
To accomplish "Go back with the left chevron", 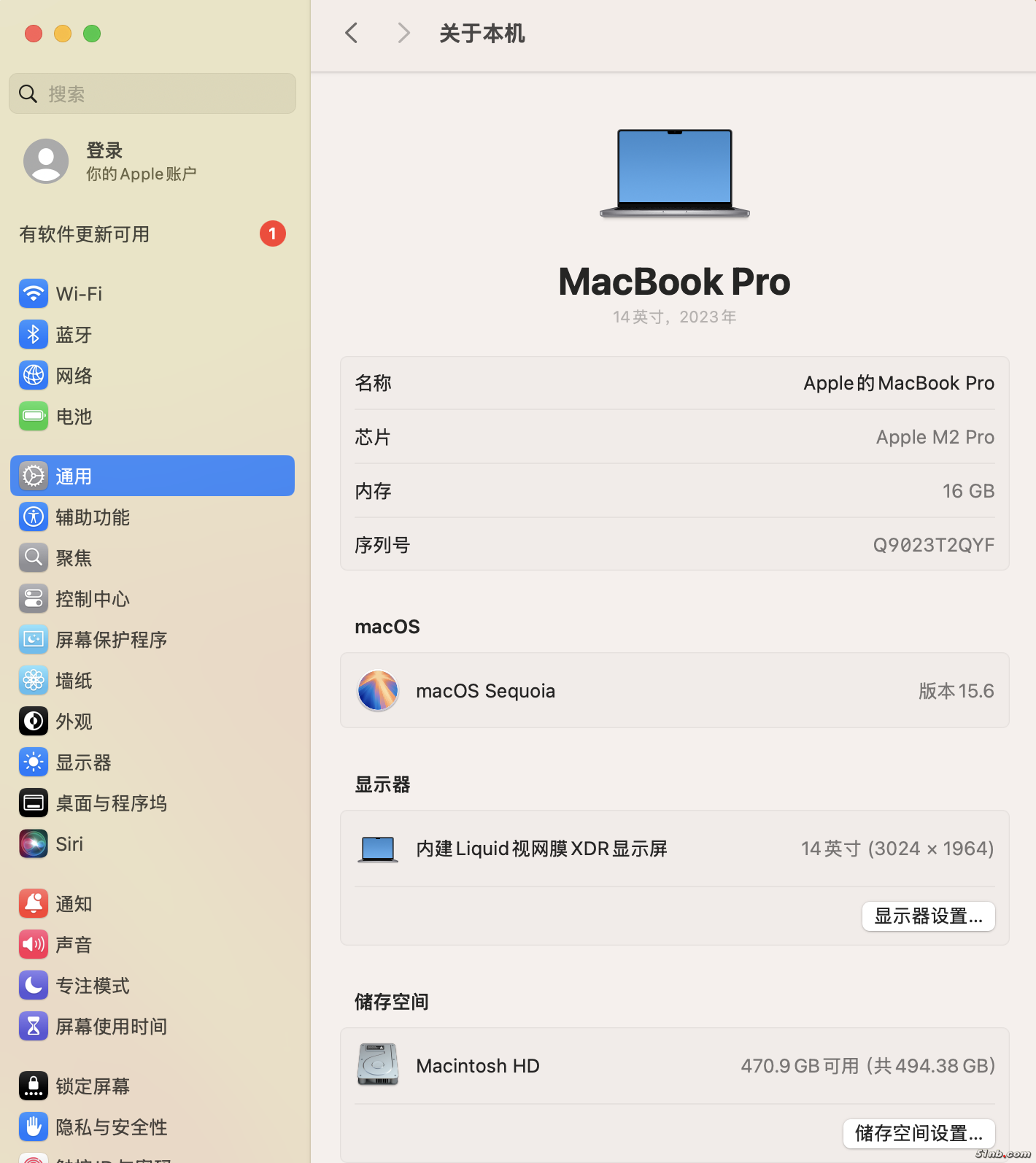I will coord(352,33).
